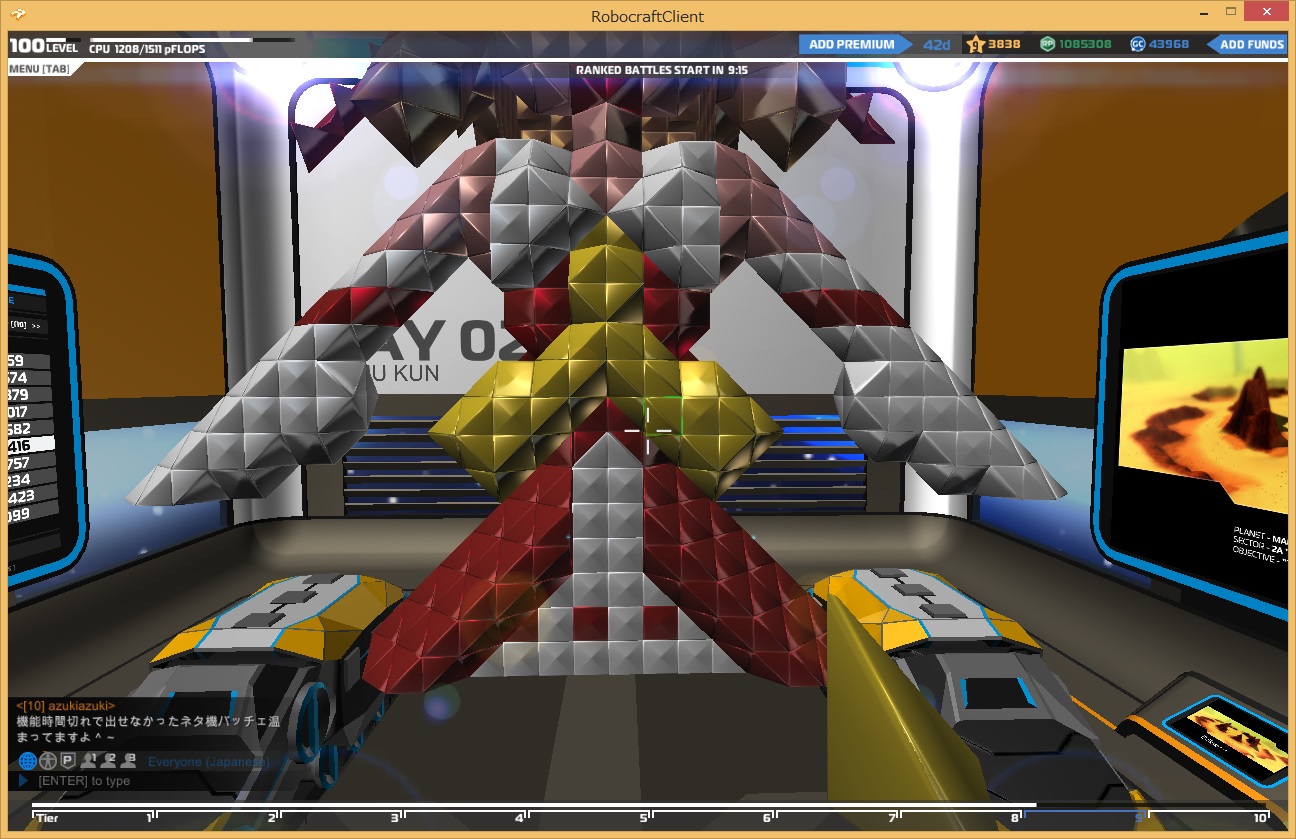Click the ADD FUNDS button
Image resolution: width=1296 pixels, height=839 pixels.
[x=1247, y=44]
